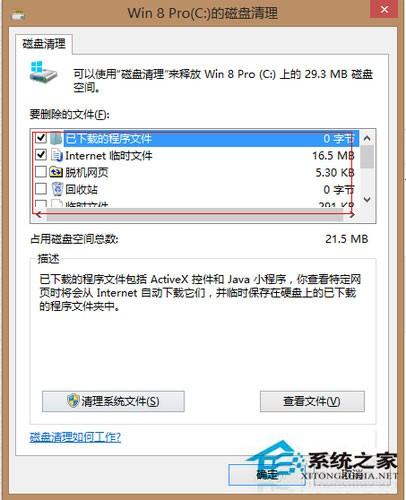Open 清理系统文件(S) button
The image size is (406, 500).
(113, 401)
